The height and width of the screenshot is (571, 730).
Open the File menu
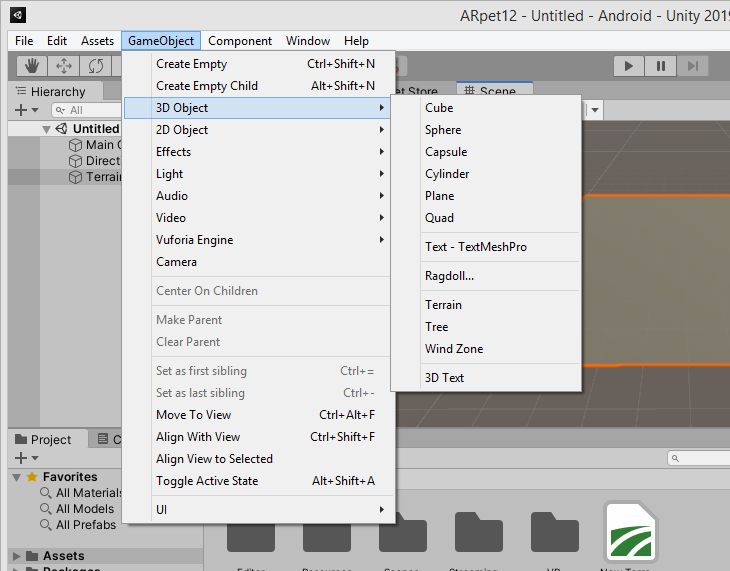pos(24,41)
